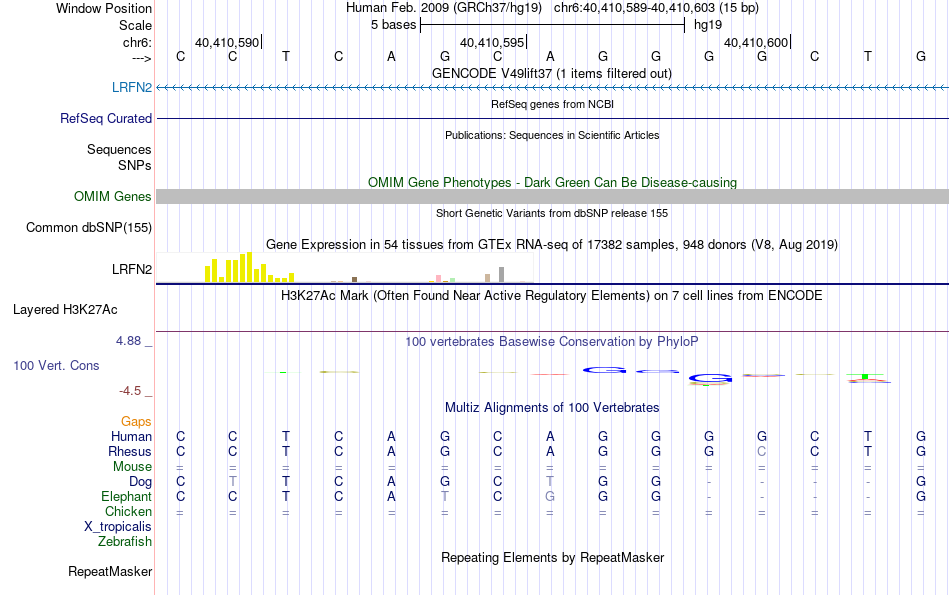Click the LRFN2 GENCODE track label
Screen dimensions: 950x595
click(131, 87)
